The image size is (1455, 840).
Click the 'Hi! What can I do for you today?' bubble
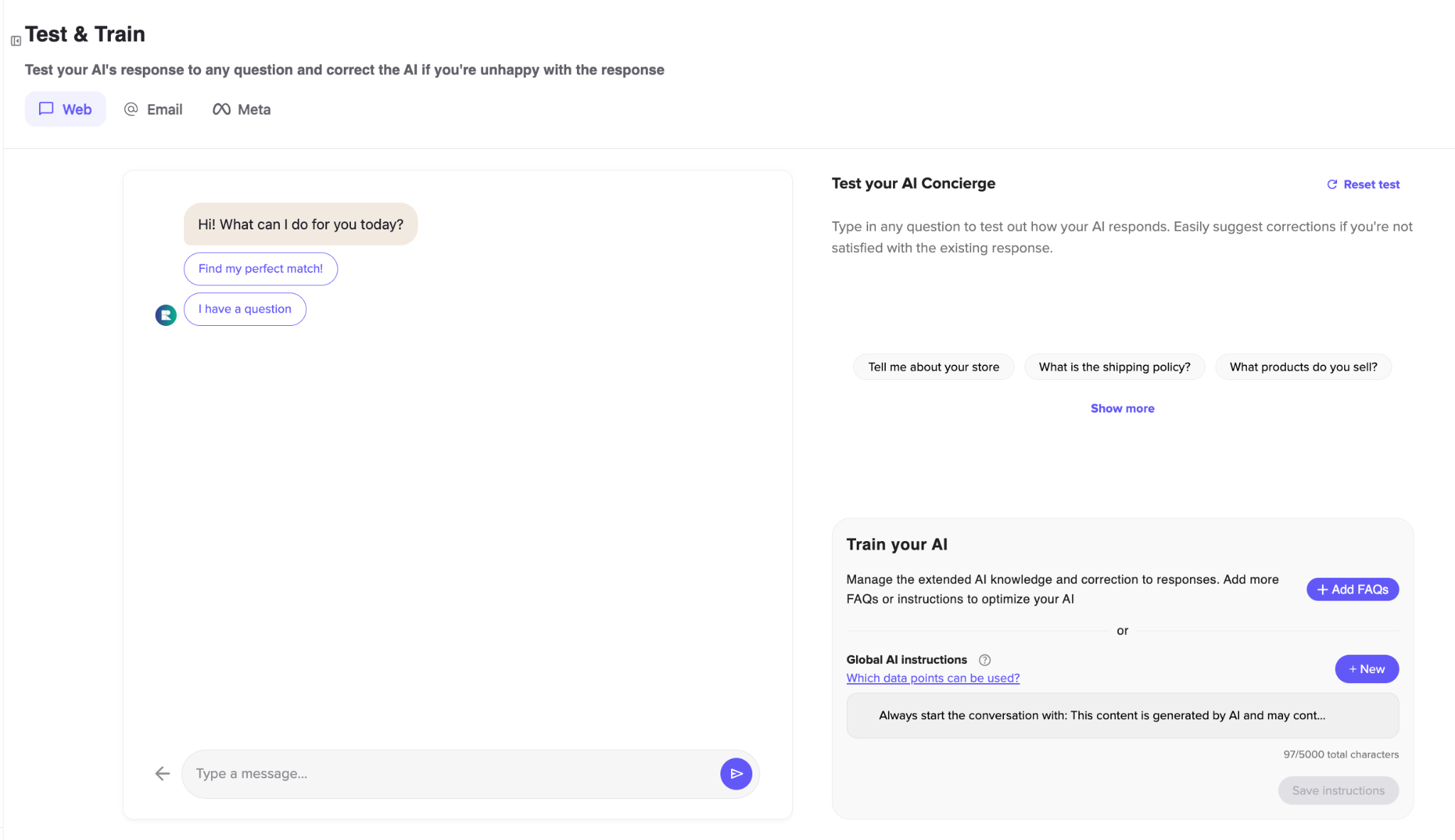[301, 224]
